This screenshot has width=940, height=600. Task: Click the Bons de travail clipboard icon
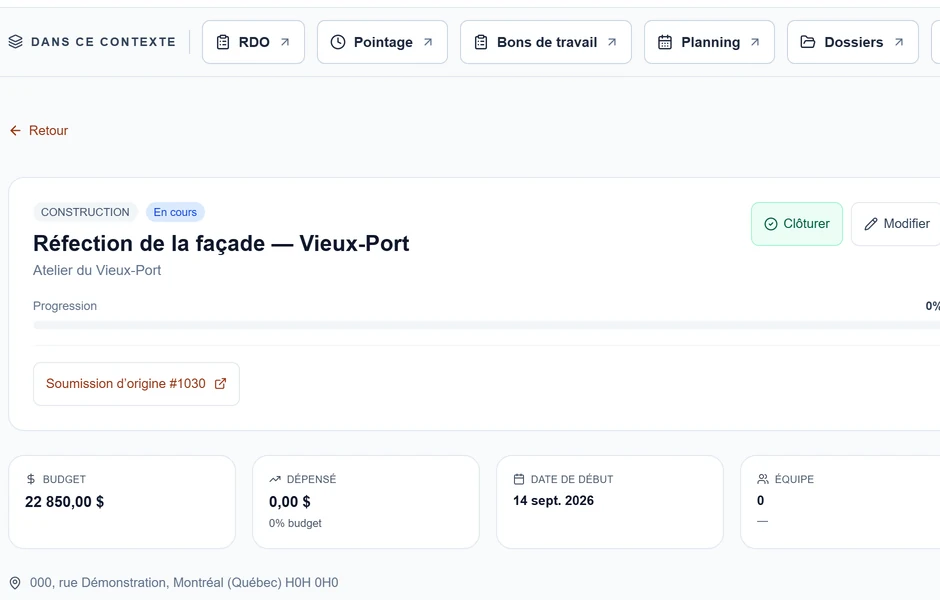point(481,42)
